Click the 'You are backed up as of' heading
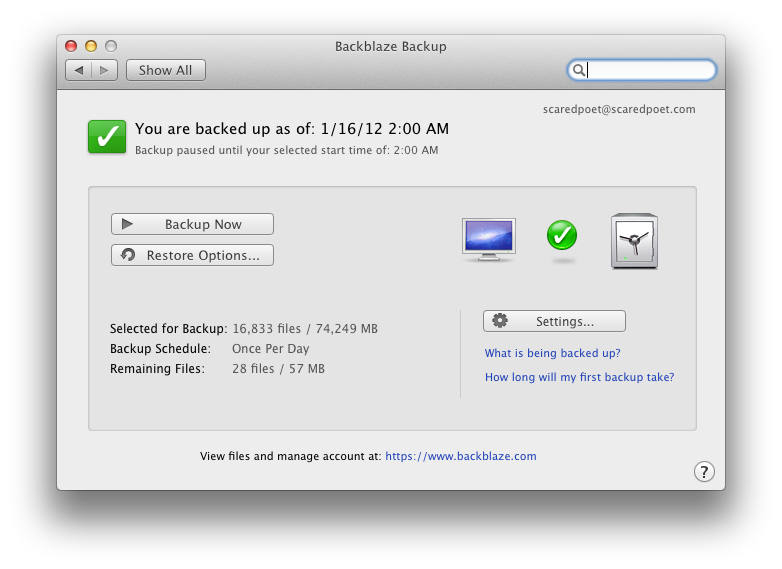Screen dimensions: 782x569 pyautogui.click(x=292, y=129)
